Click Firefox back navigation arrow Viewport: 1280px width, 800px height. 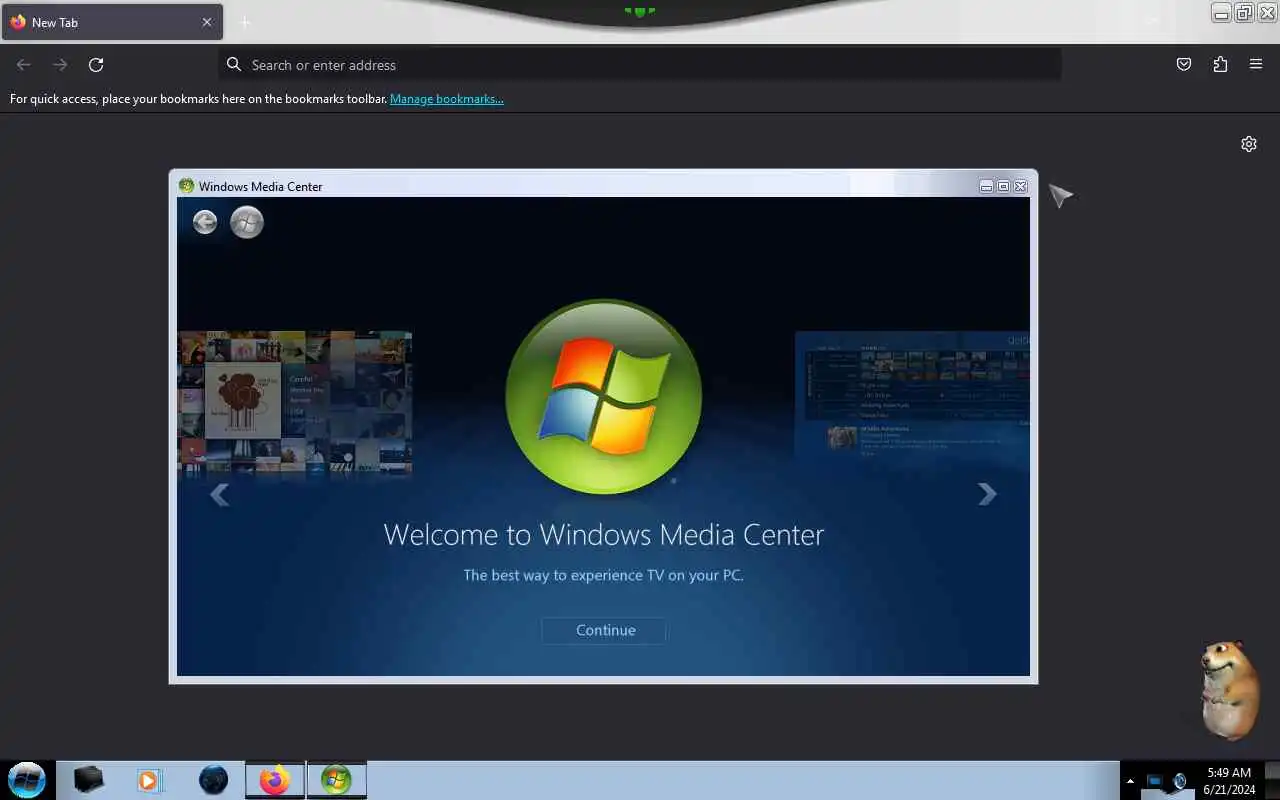click(24, 65)
